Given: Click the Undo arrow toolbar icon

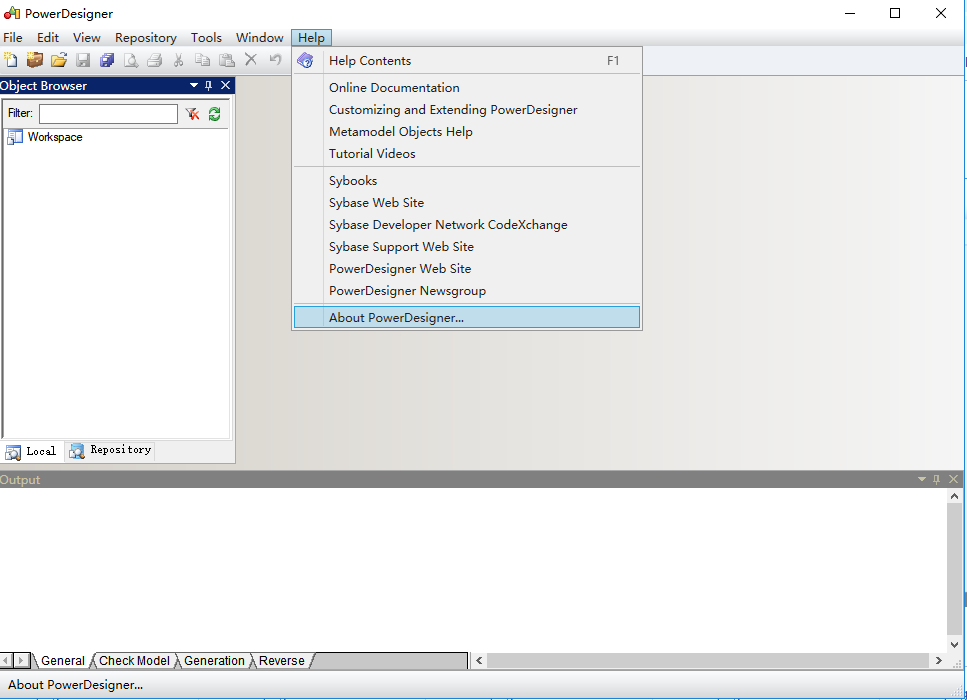Looking at the screenshot, I should [275, 60].
